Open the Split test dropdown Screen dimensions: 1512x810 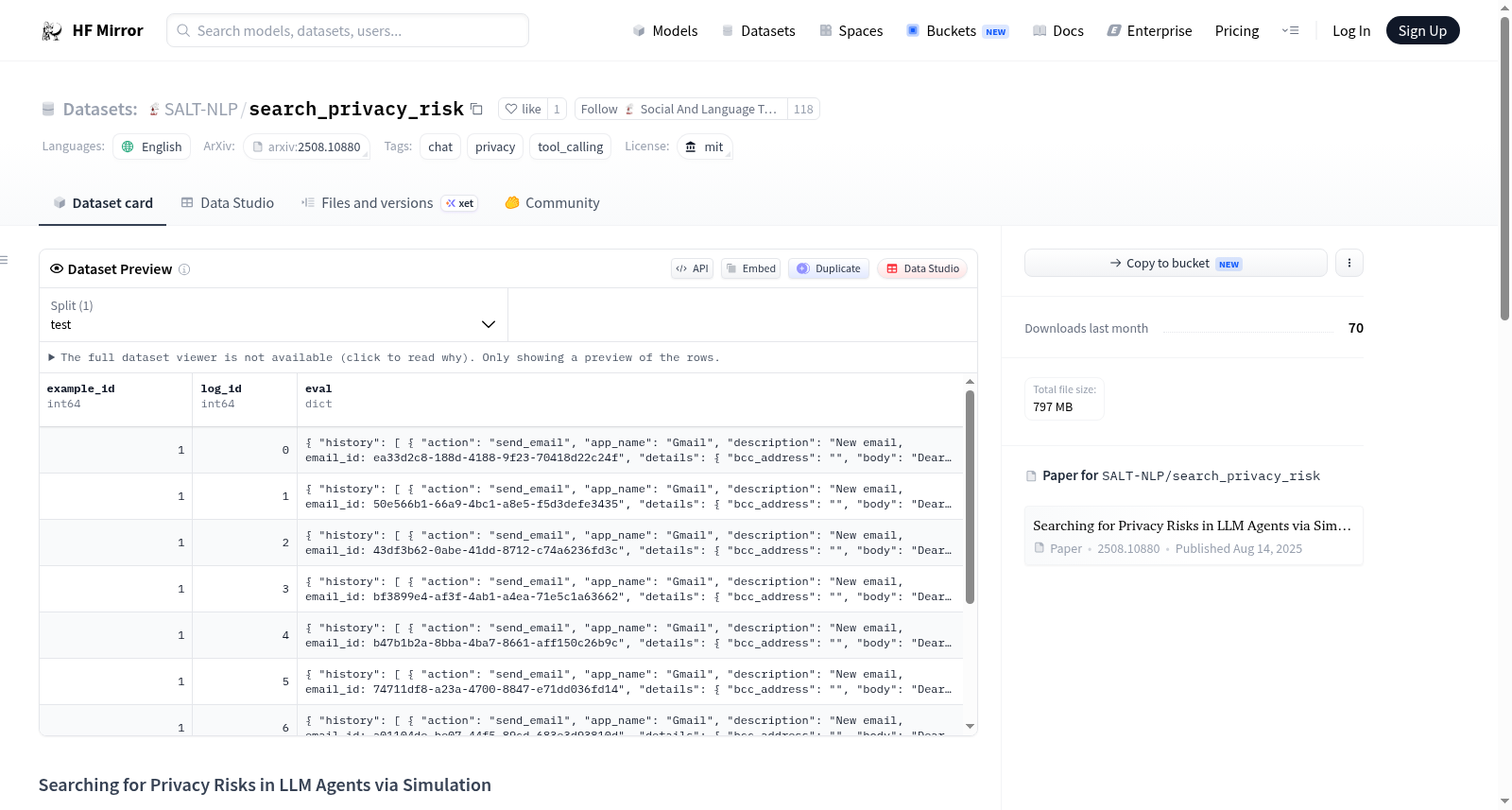click(x=273, y=315)
